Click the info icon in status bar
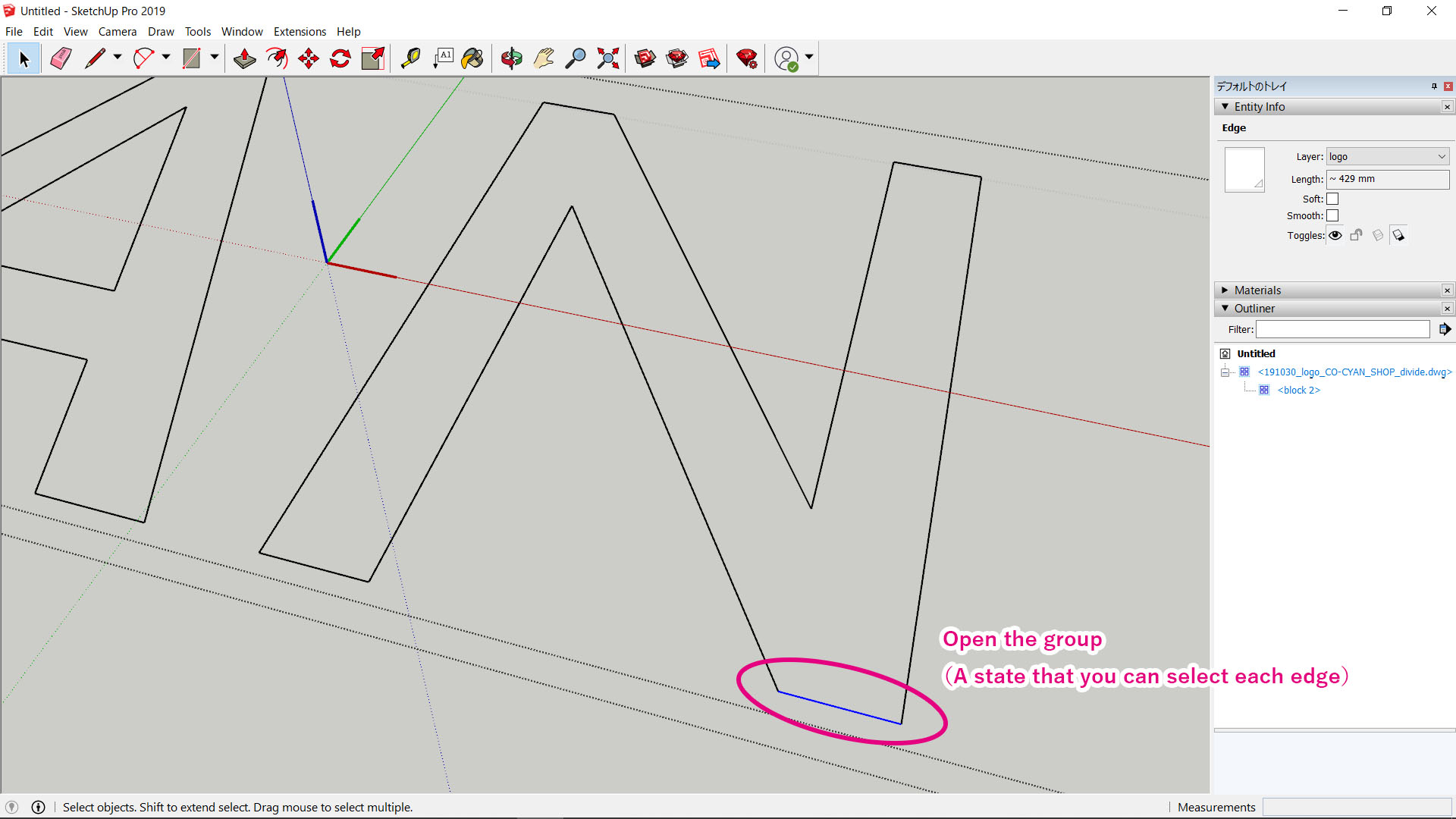 pyautogui.click(x=39, y=807)
